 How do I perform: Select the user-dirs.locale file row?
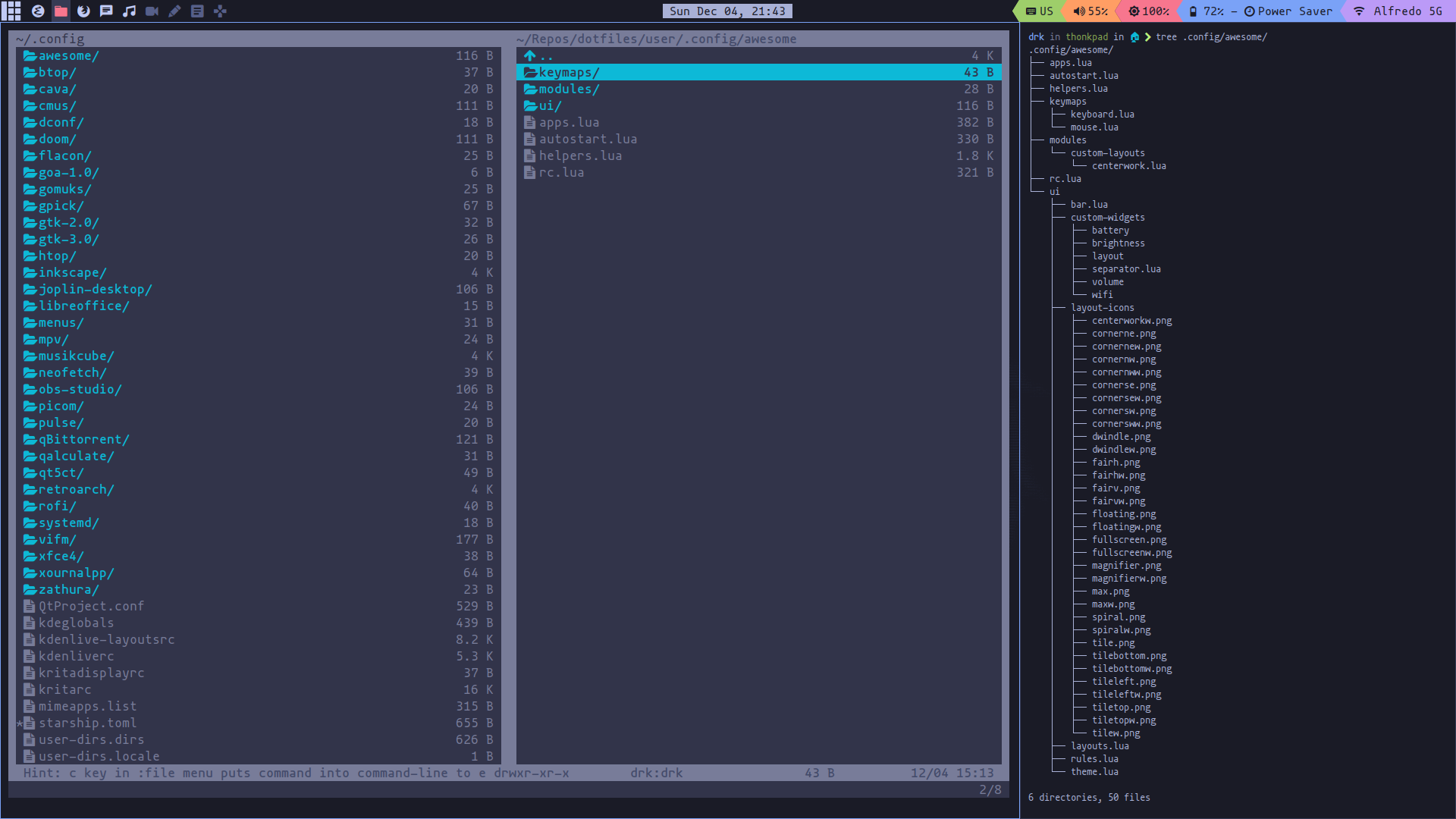coord(259,756)
